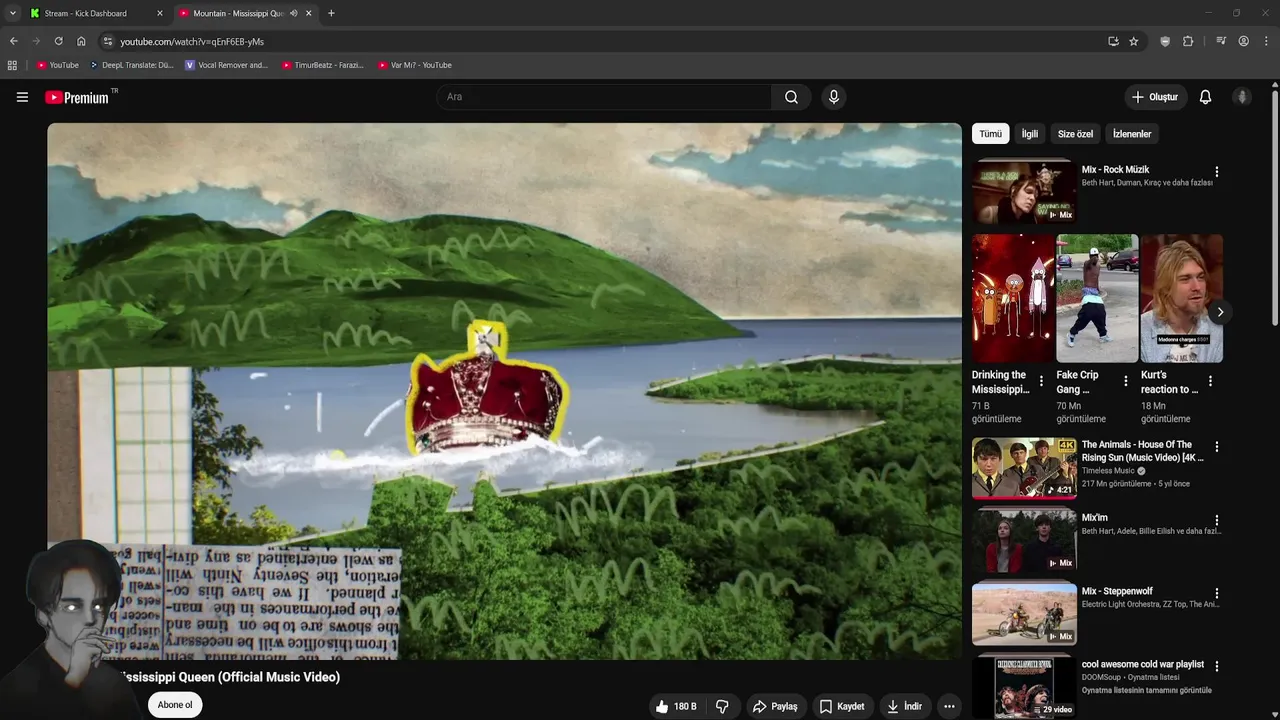Open Mix - Steppenwolf thumbnail
Viewport: 1280px width, 720px height.
point(1024,613)
